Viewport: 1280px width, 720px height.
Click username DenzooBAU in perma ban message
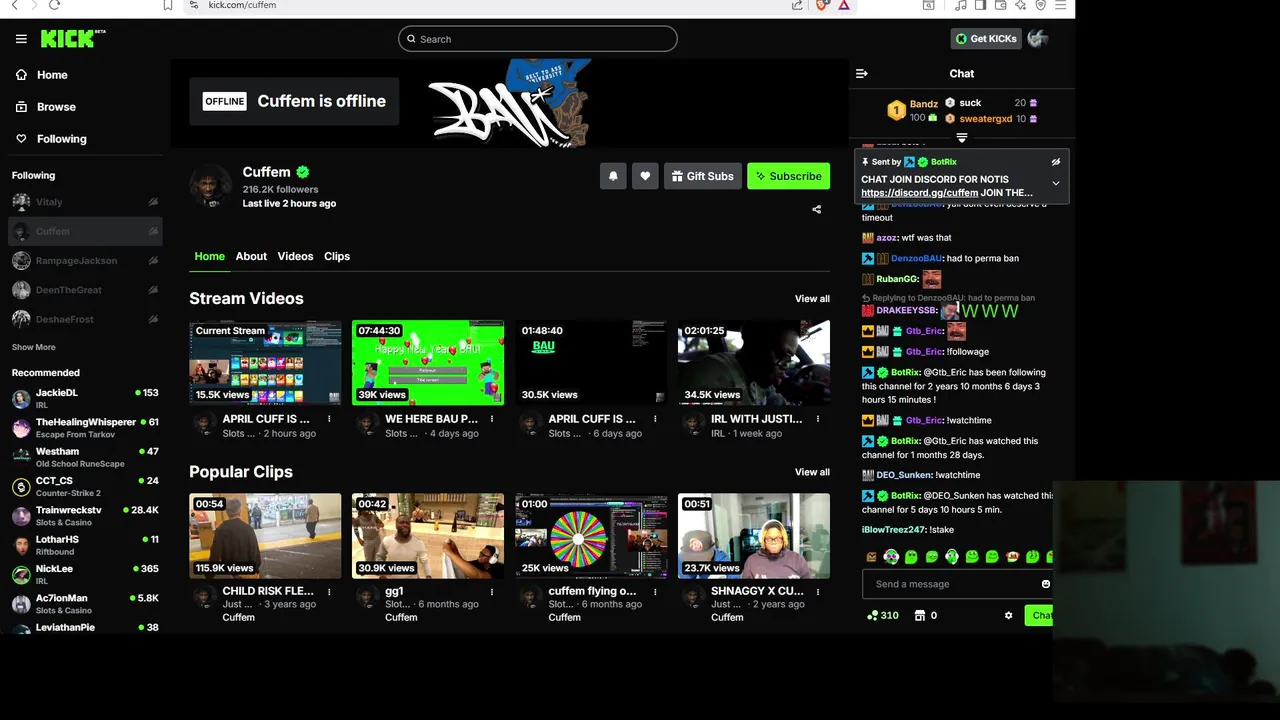point(916,258)
